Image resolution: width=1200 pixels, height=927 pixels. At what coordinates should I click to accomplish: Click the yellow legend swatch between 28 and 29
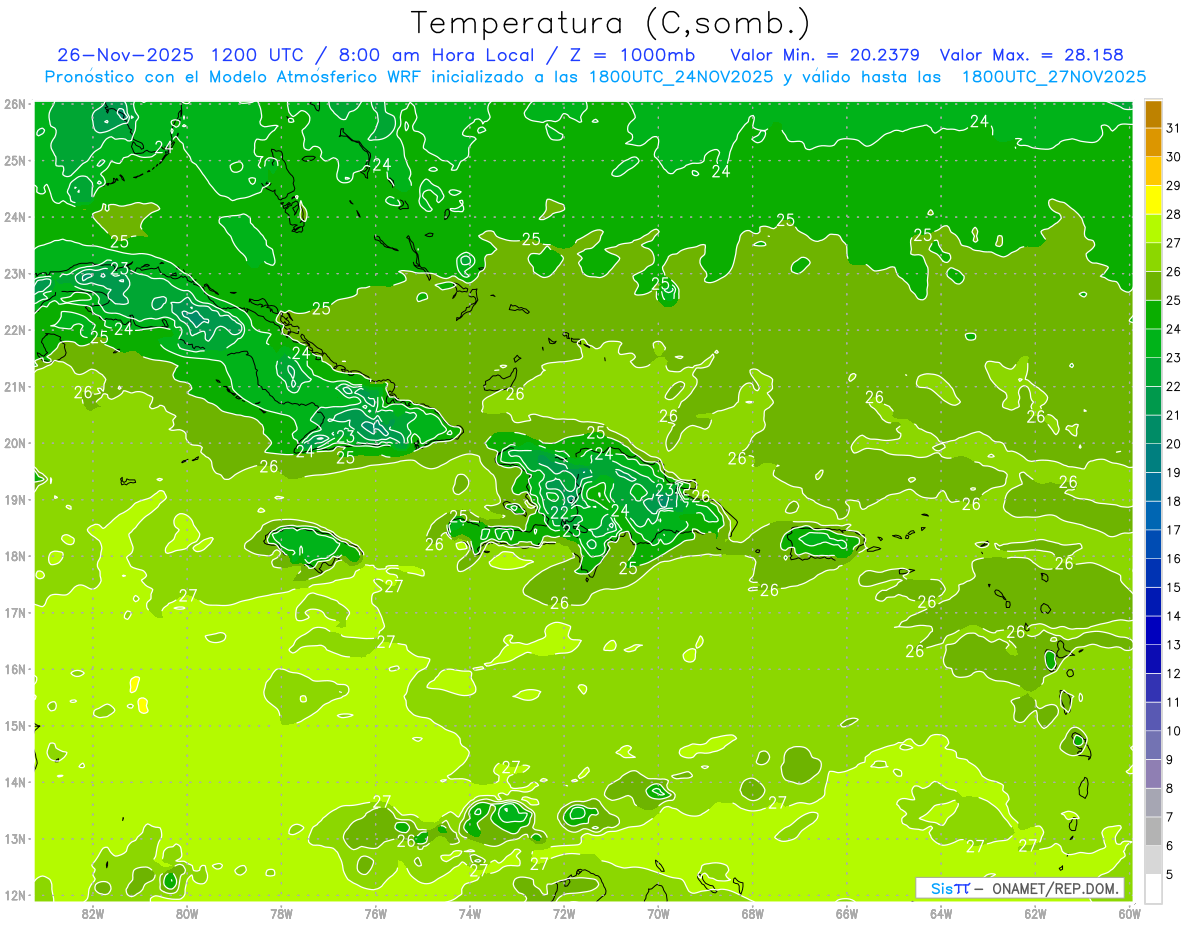(1153, 200)
